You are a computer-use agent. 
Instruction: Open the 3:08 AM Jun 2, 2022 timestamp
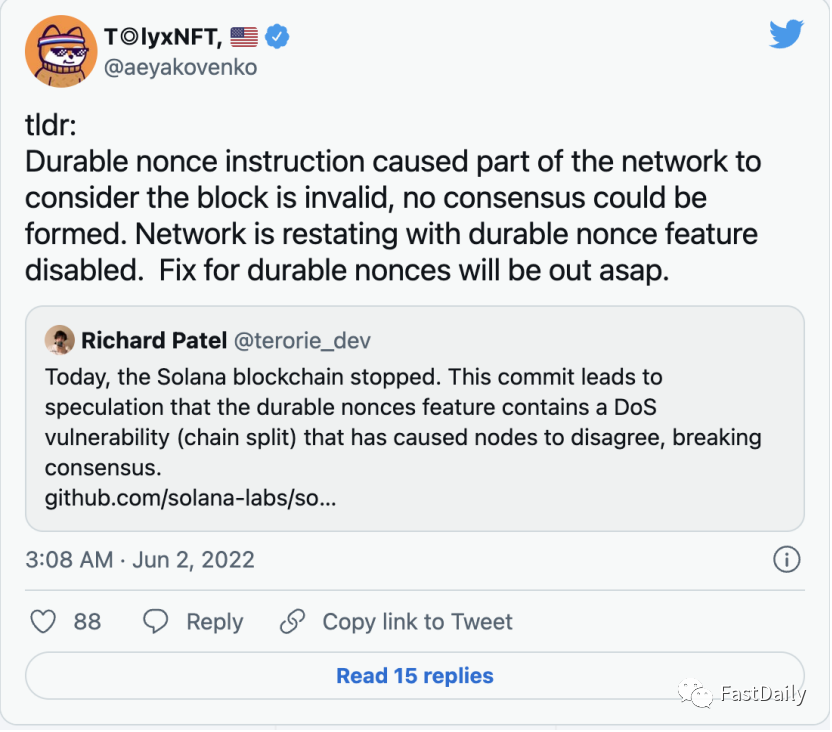tap(140, 560)
